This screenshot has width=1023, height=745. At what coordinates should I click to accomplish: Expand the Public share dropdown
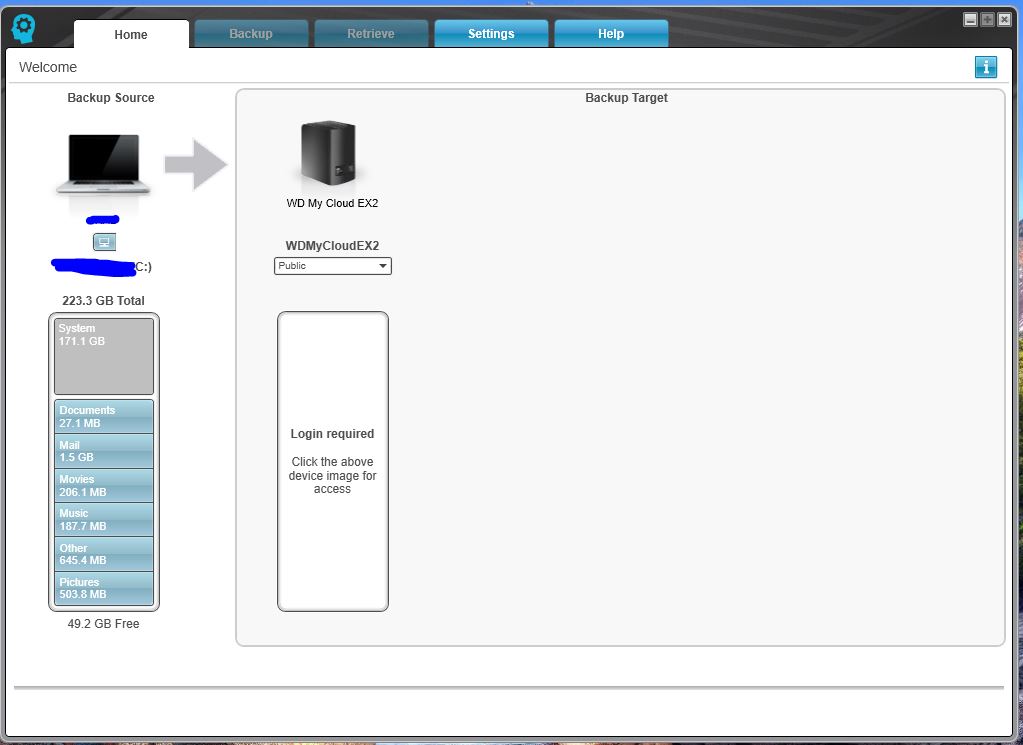333,266
